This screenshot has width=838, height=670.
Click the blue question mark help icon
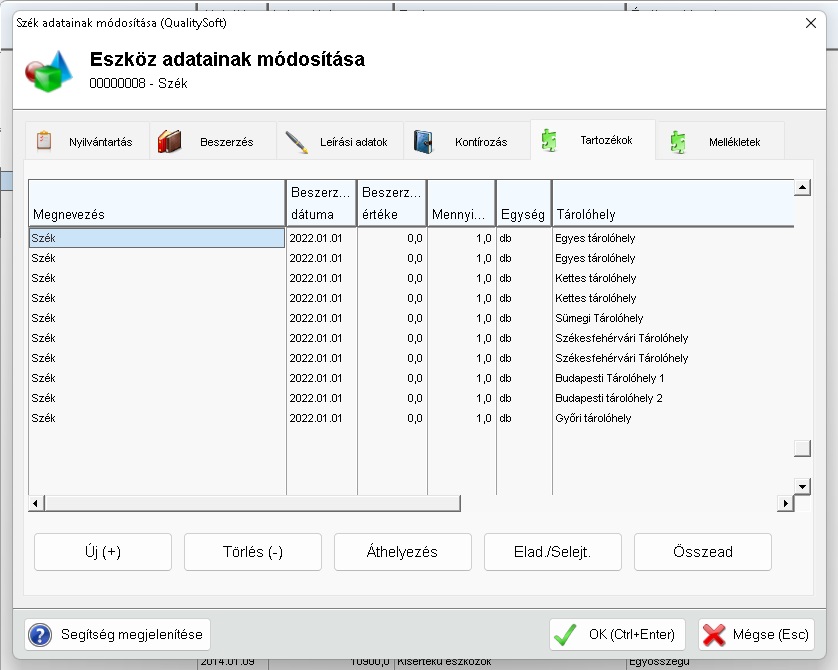[40, 634]
